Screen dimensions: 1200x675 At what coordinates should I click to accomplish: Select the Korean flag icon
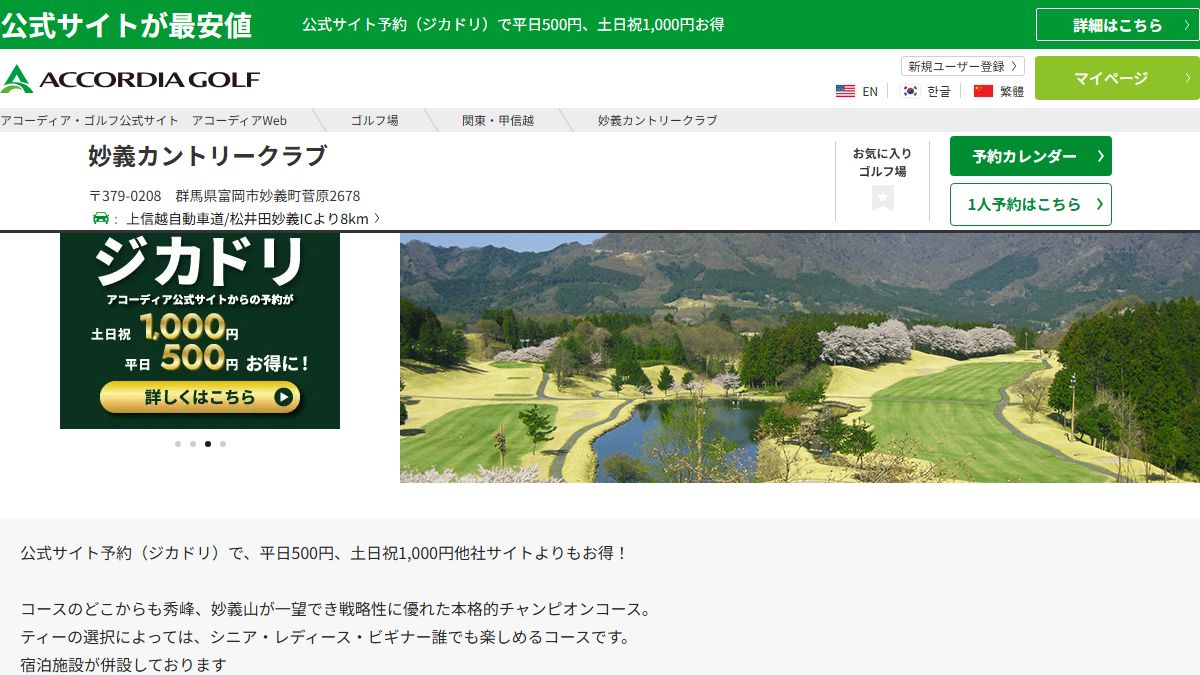pos(910,91)
